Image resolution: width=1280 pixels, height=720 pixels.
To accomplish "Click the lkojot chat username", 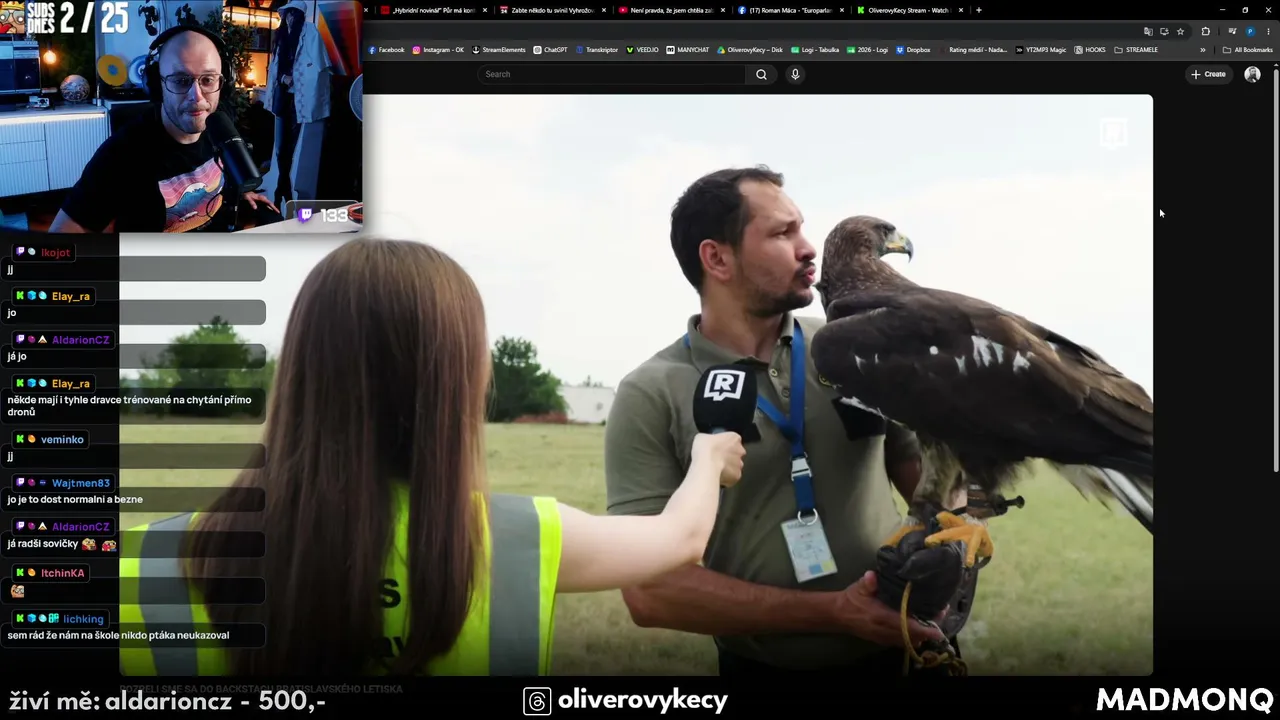I will 55,252.
